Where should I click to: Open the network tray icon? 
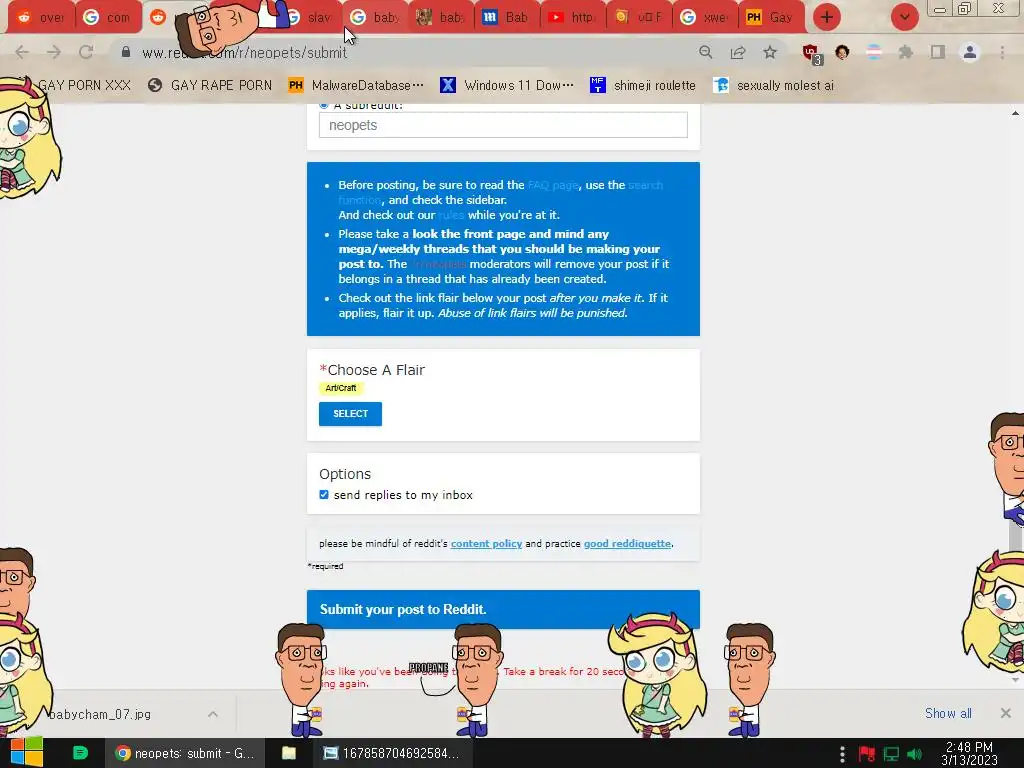tap(891, 754)
